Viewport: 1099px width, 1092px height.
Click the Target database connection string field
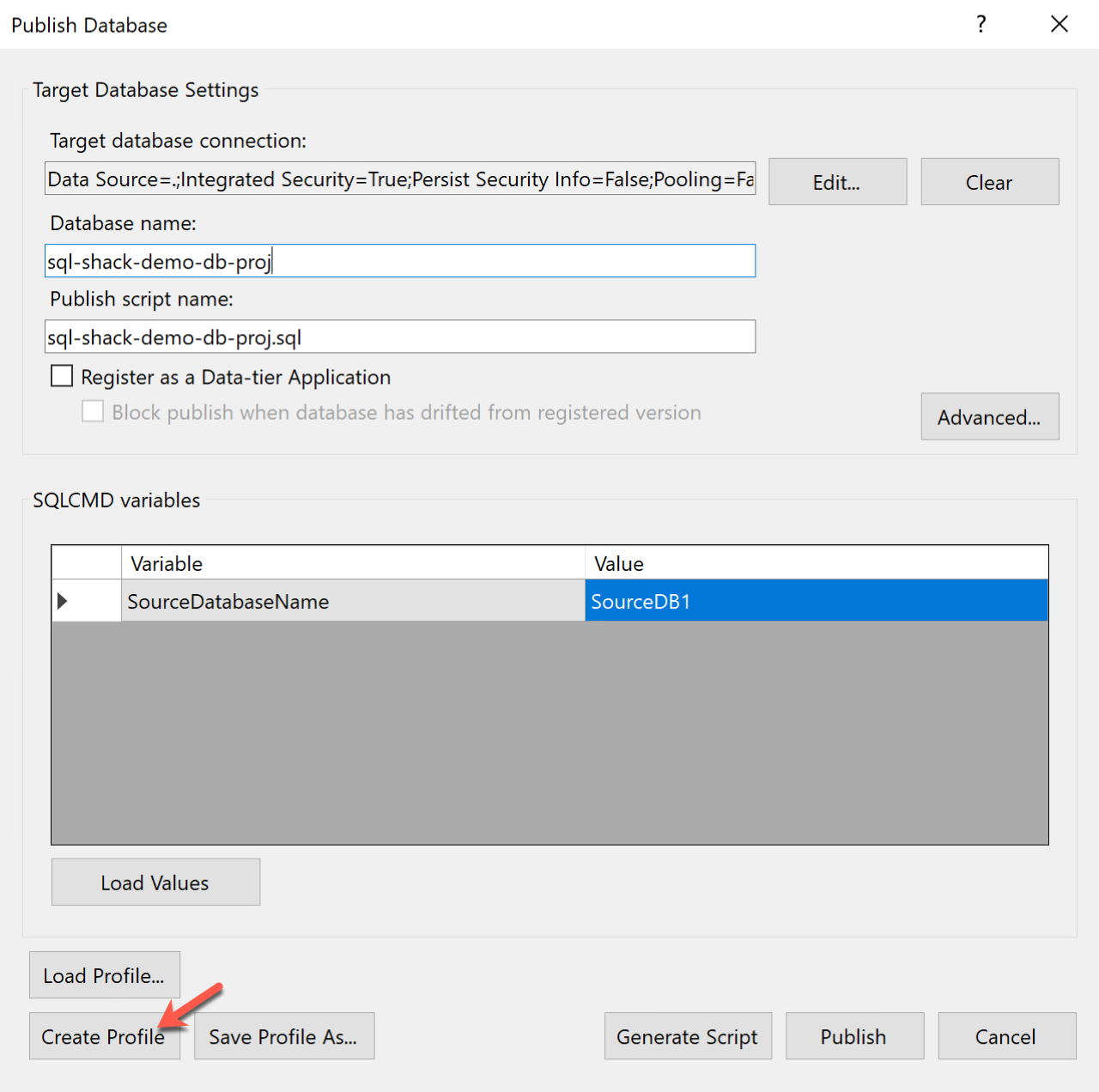pos(400,179)
